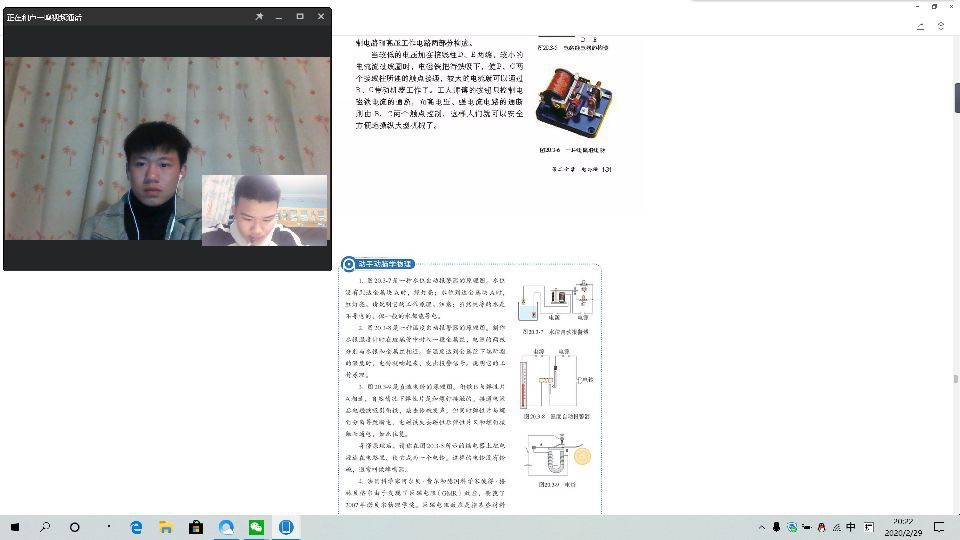Click the microphone tray icon

[x=776, y=527]
